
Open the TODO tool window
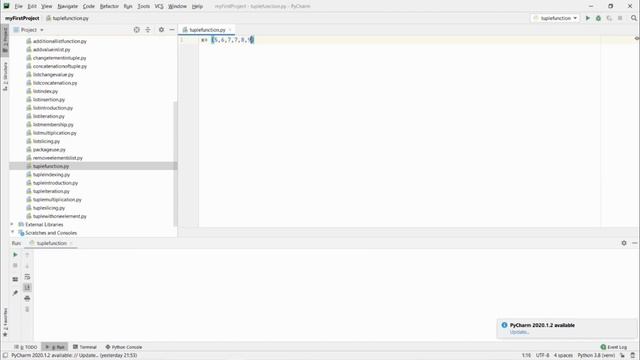coord(26,347)
